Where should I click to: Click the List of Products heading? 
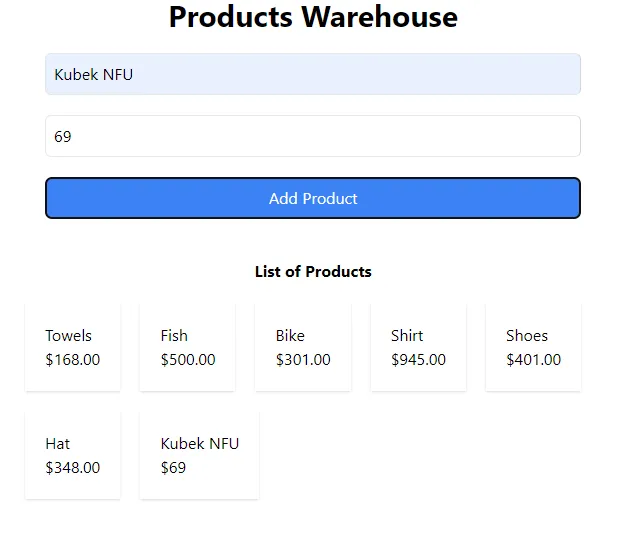coord(313,272)
